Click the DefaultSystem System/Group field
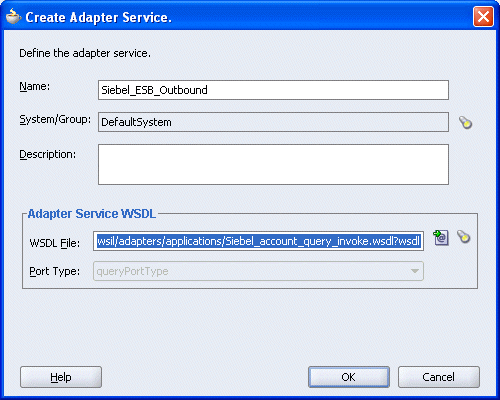500x400 pixels. (x=273, y=122)
